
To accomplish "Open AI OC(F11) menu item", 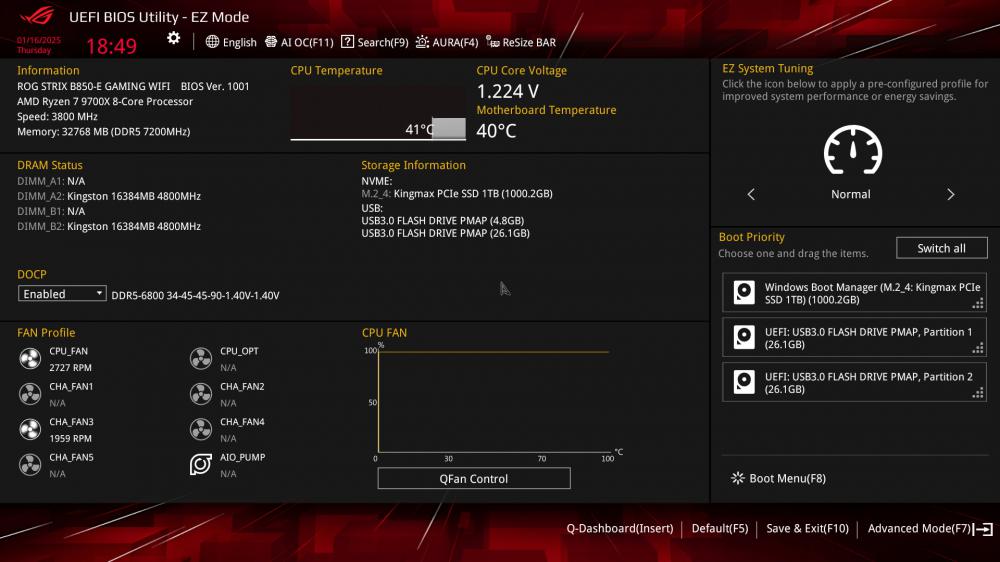I will click(299, 42).
